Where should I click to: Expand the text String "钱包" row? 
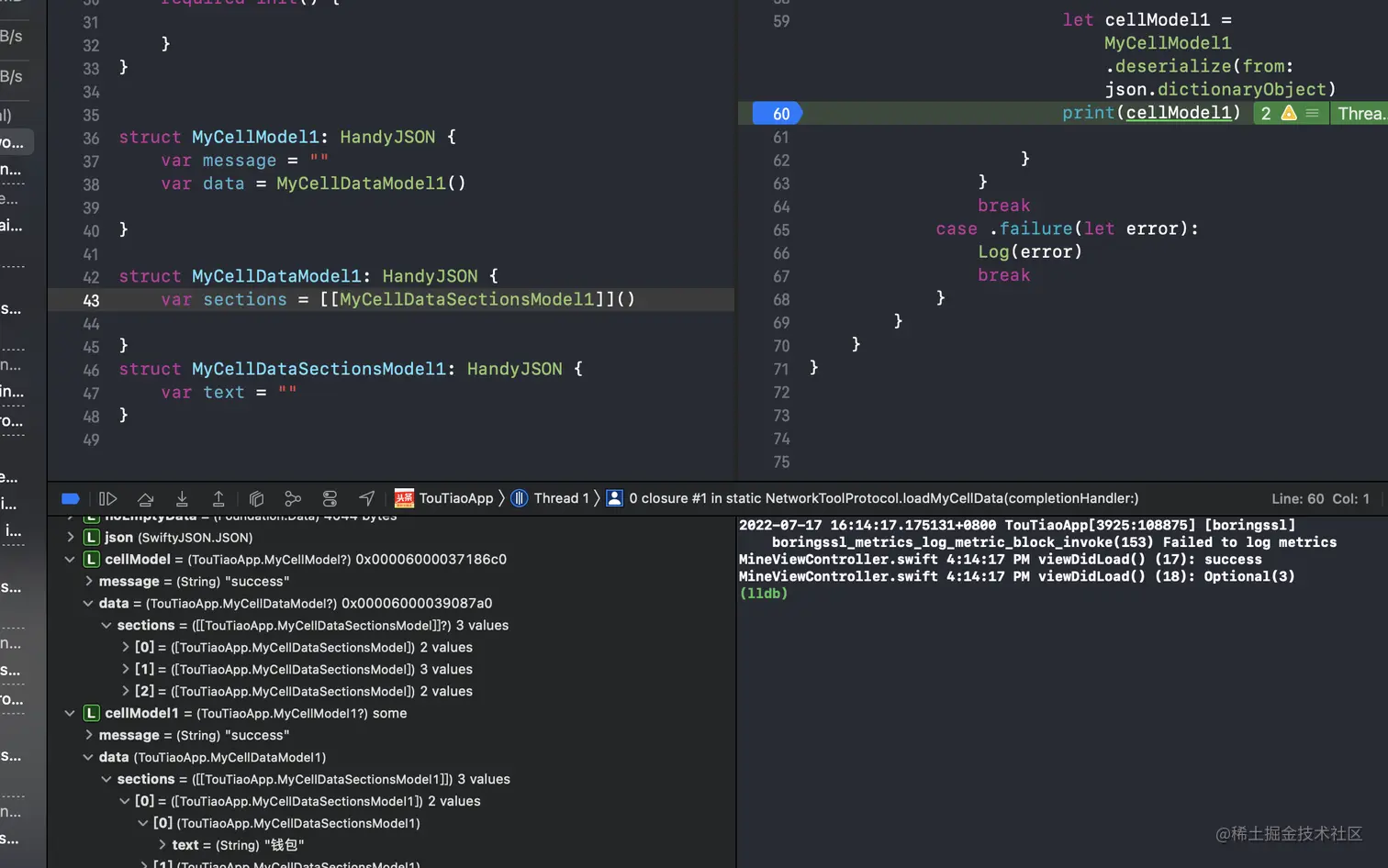pos(162,845)
